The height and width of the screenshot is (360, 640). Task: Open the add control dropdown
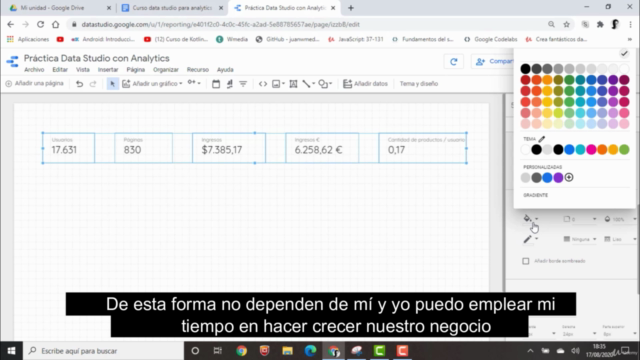(194, 83)
